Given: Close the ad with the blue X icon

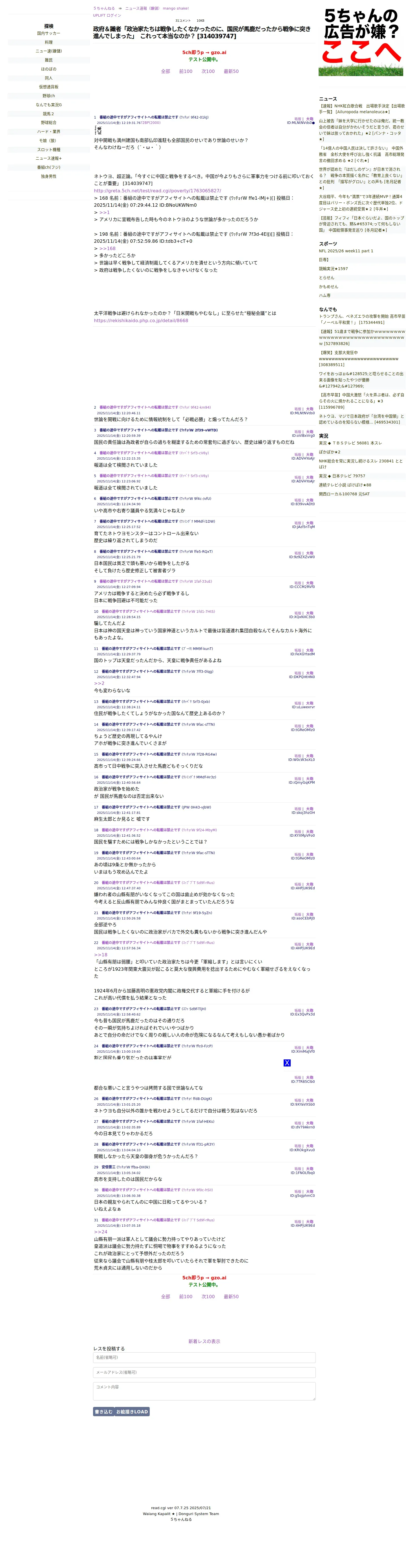Looking at the screenshot, I should coord(287,1063).
